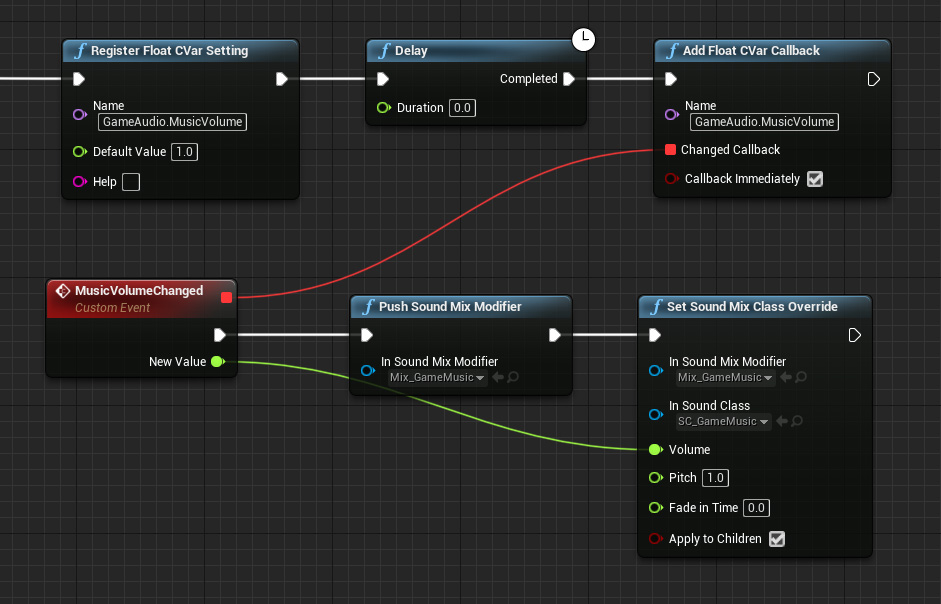Click the latent clock icon on Delay node
The image size is (941, 604).
pyautogui.click(x=583, y=40)
